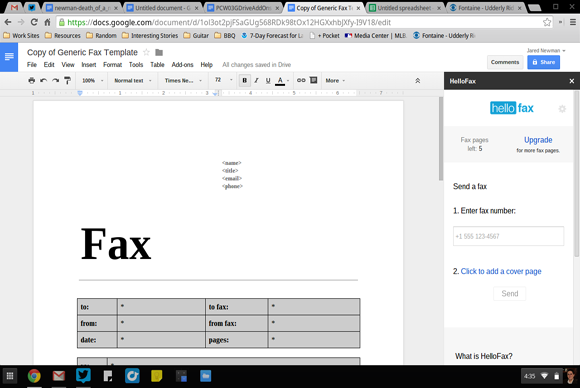
Task: Click the blue Share button
Action: [x=543, y=62]
